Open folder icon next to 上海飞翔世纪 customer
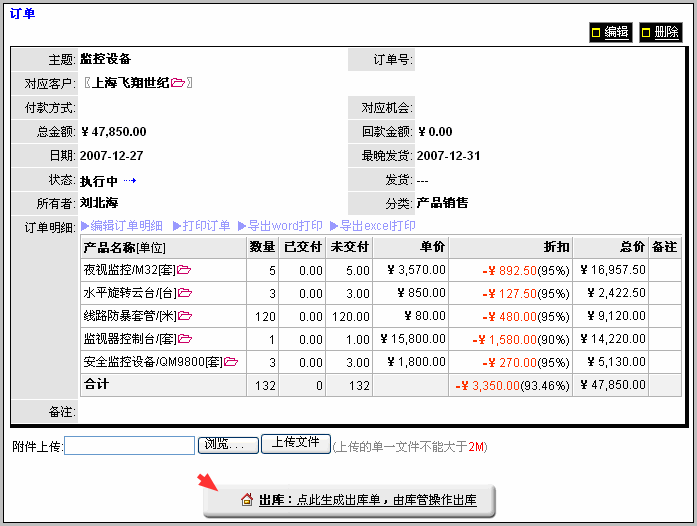 click(177, 83)
